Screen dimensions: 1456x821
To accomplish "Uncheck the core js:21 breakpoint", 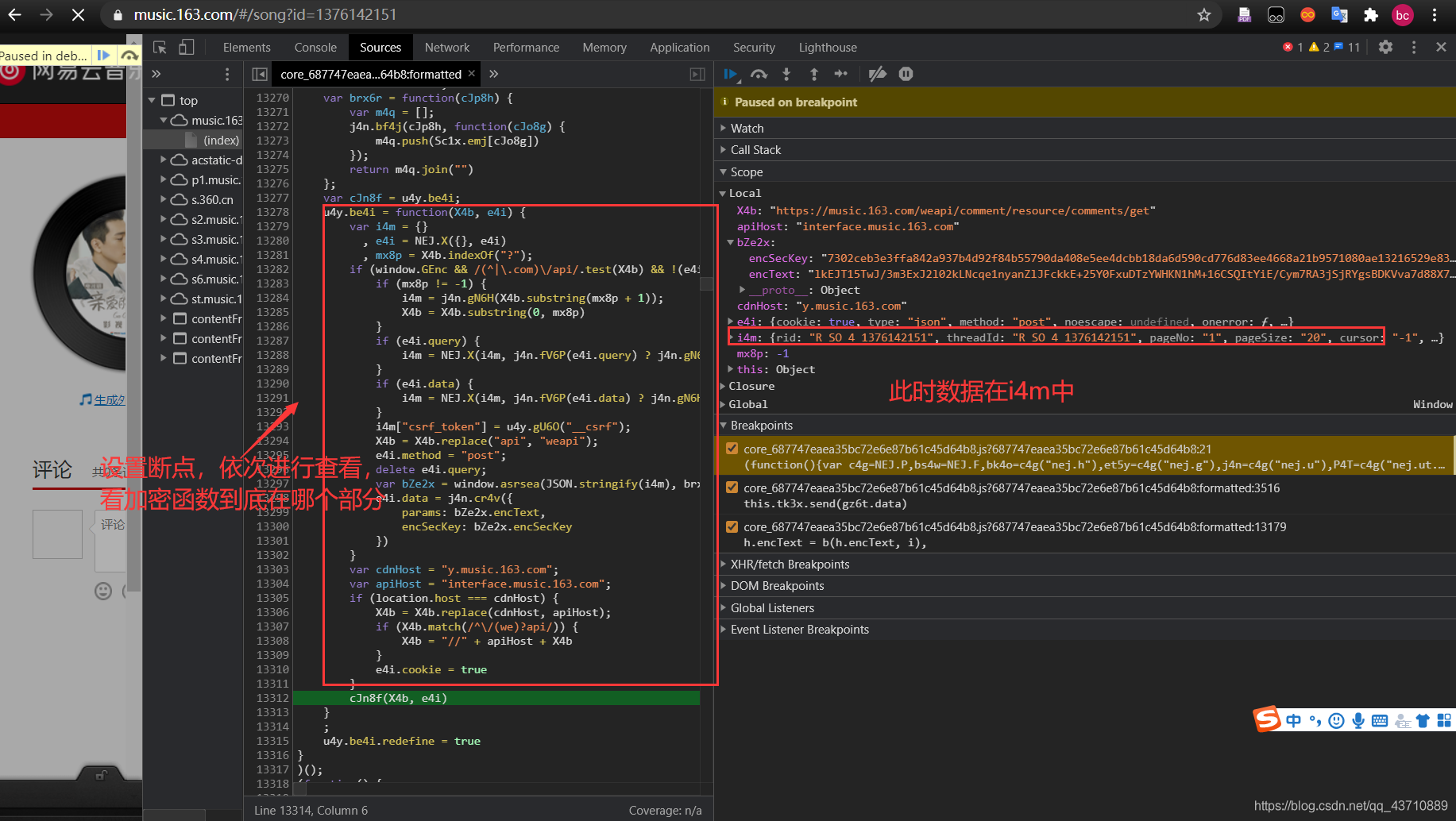I will (732, 449).
